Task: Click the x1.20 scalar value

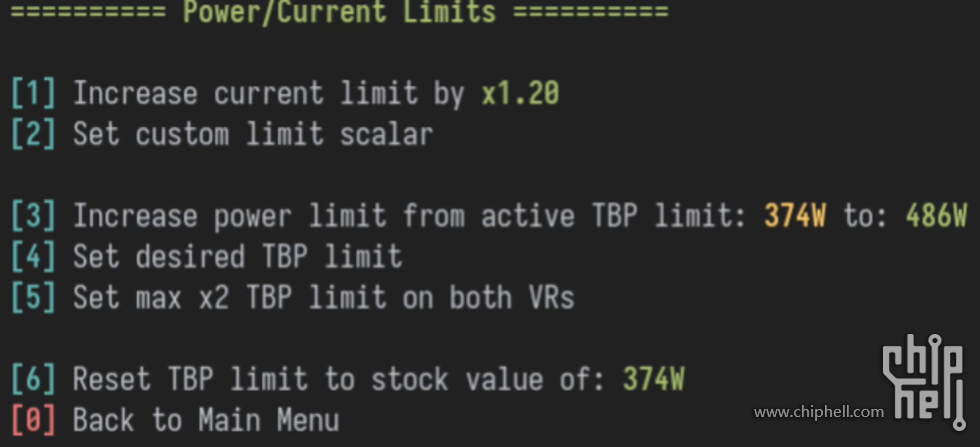Action: tap(520, 94)
